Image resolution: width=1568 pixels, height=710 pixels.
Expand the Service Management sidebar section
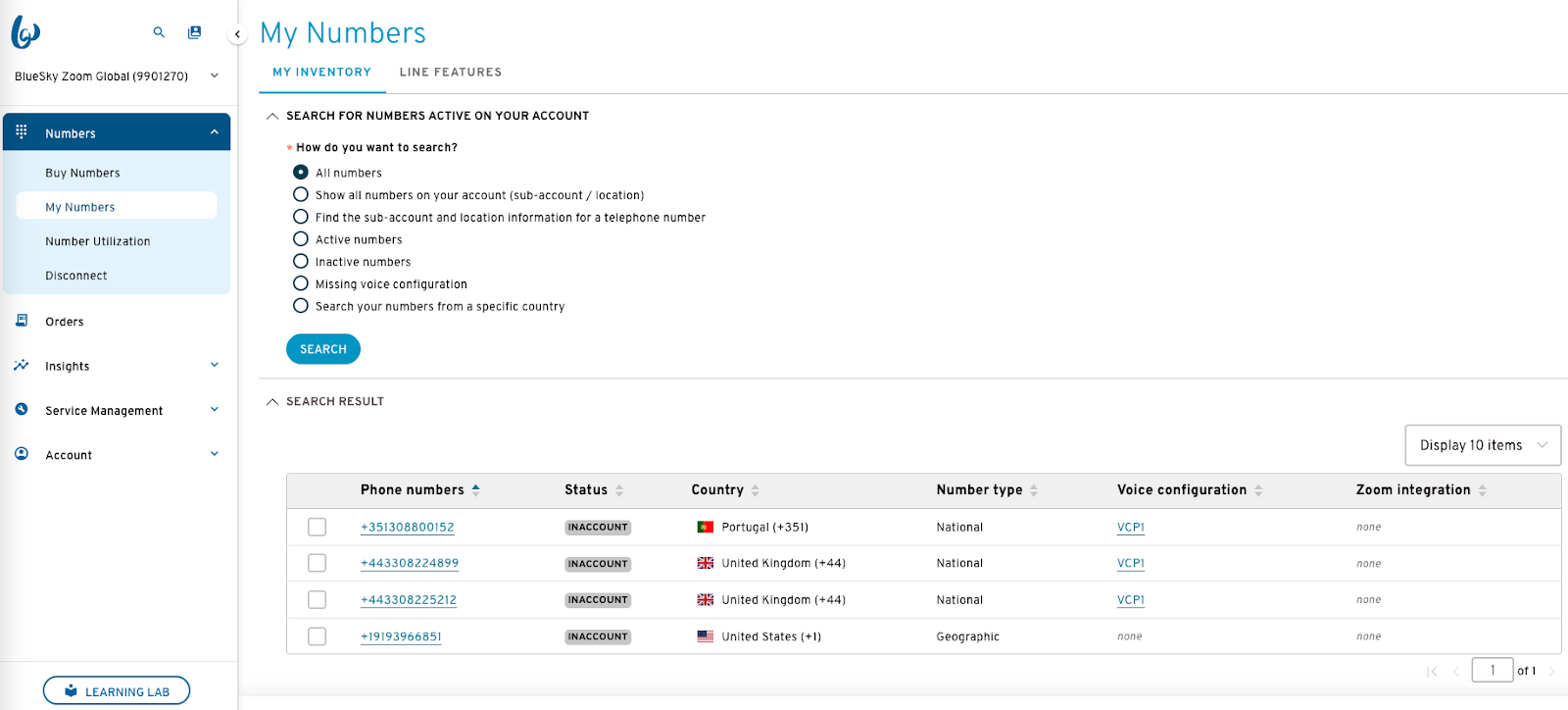(x=214, y=409)
